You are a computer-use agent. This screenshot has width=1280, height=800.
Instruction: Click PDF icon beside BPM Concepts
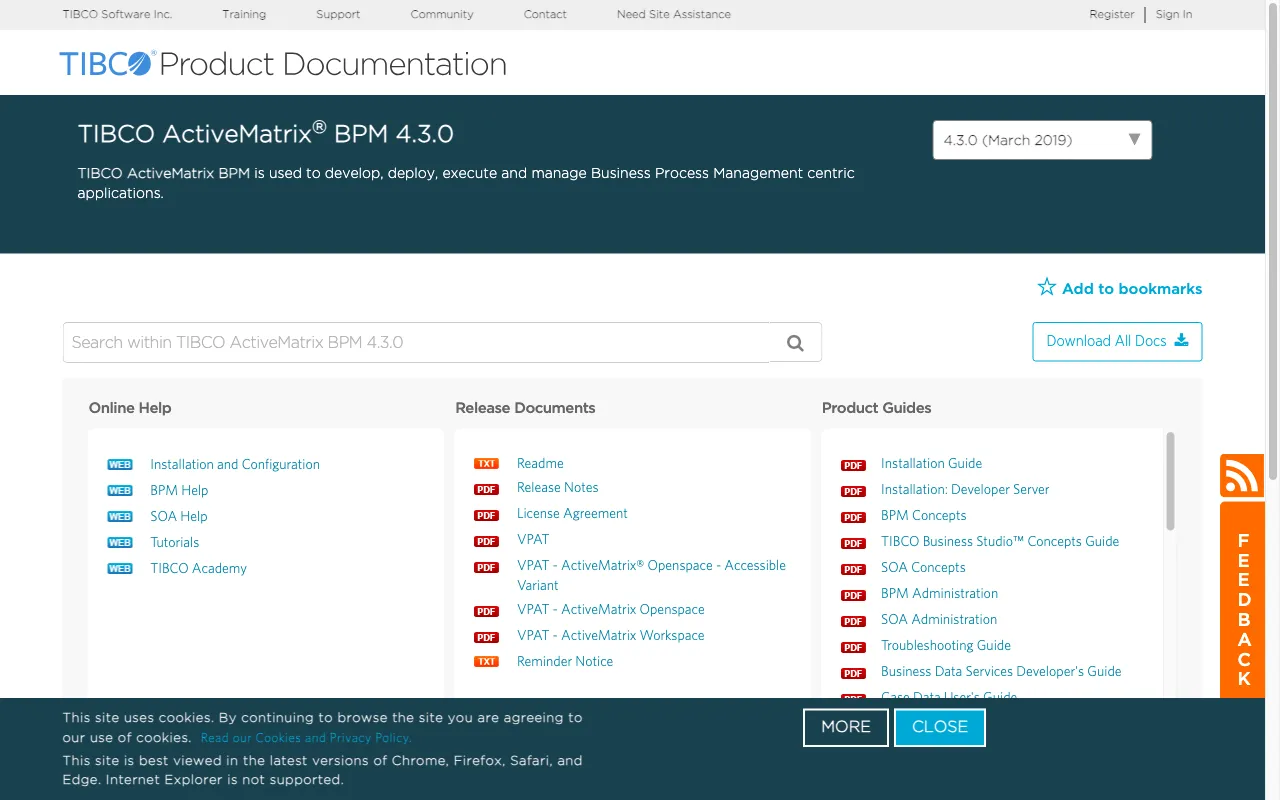click(x=853, y=518)
